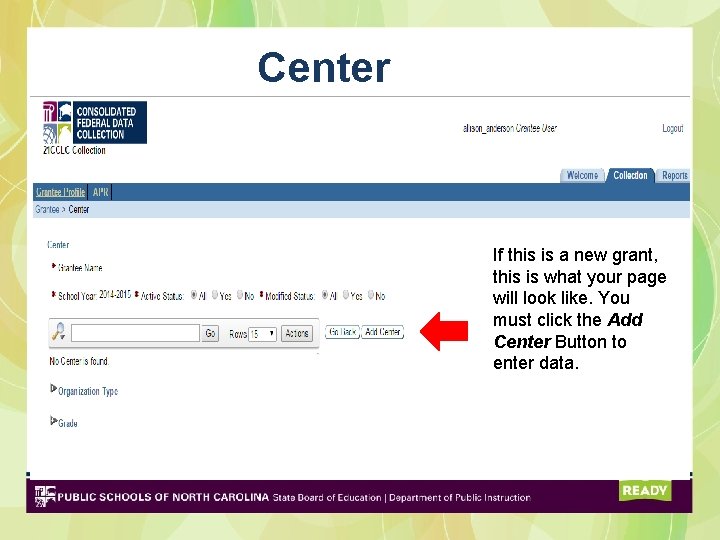The width and height of the screenshot is (720, 540).
Task: Open the Actions menu button
Action: [x=297, y=333]
